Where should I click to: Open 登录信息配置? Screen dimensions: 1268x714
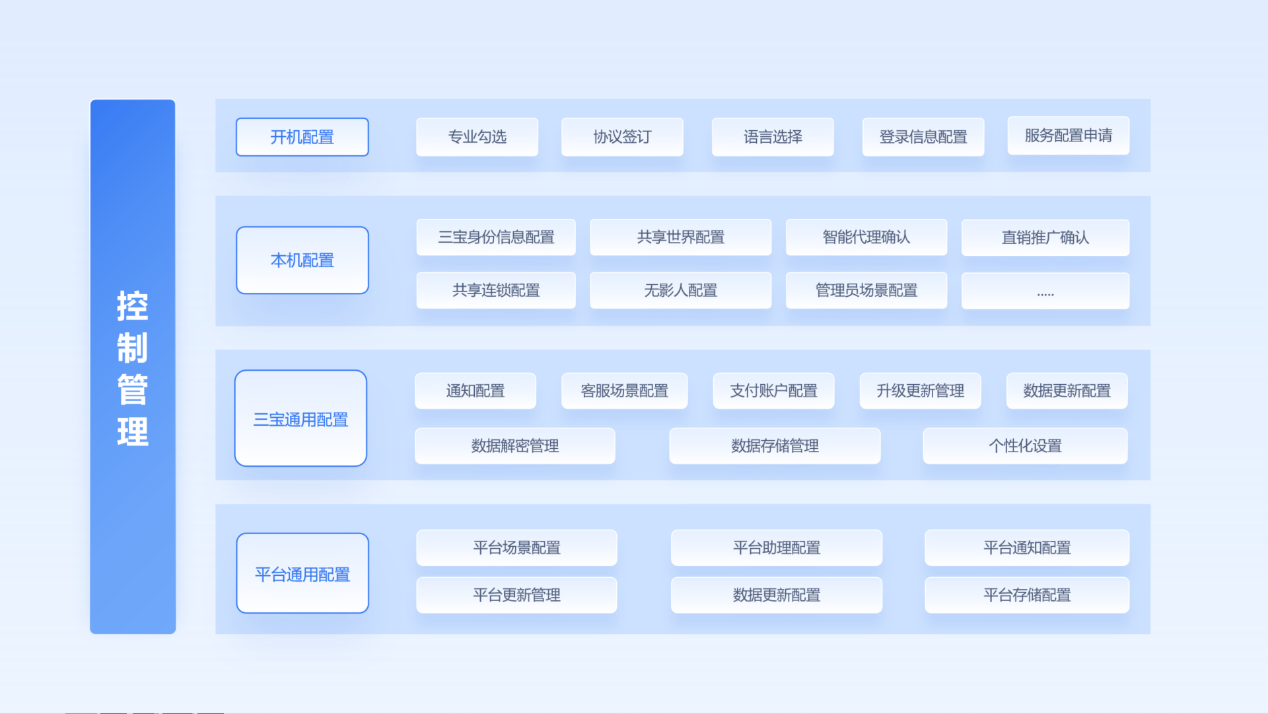coord(923,137)
